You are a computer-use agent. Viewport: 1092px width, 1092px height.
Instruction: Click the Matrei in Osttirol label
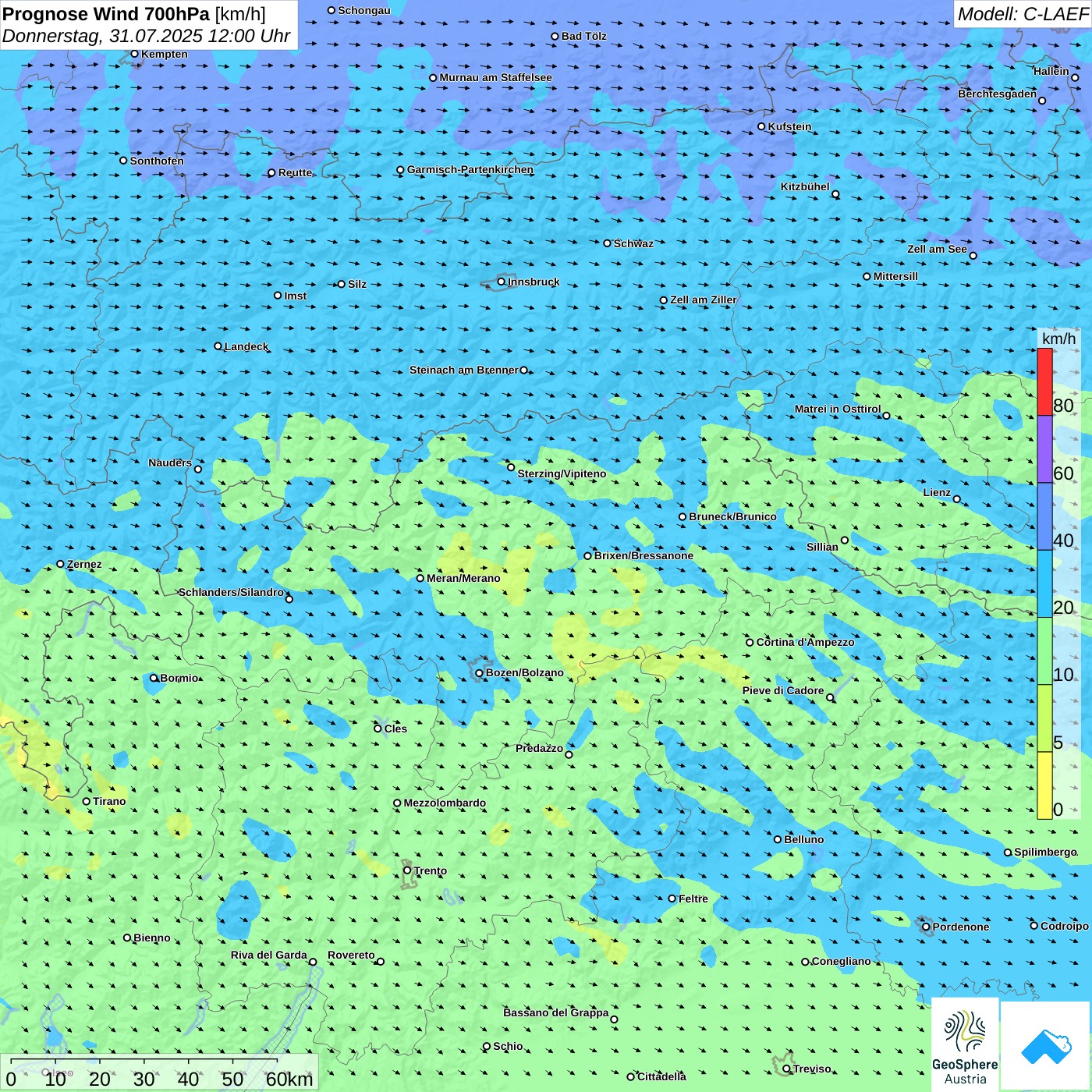pyautogui.click(x=838, y=409)
